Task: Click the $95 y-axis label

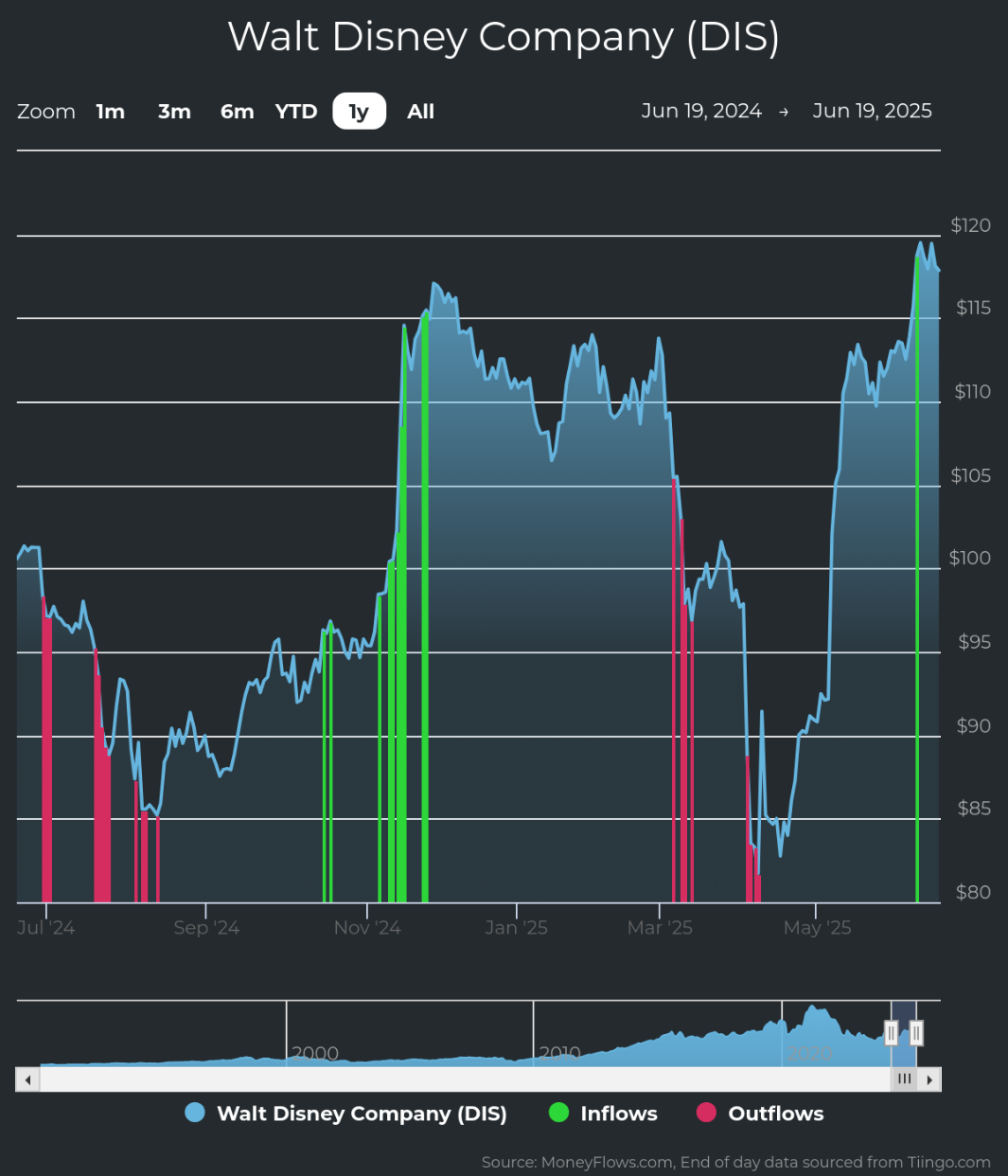Action: coord(975,642)
